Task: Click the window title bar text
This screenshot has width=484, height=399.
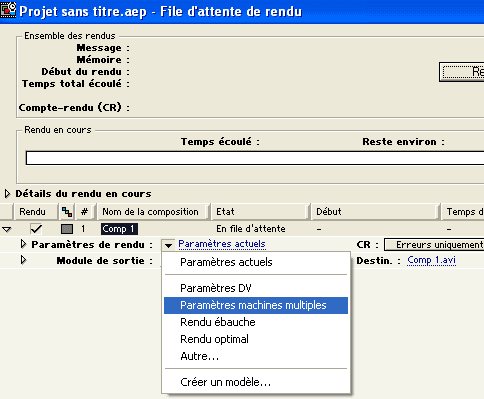Action: (161, 11)
